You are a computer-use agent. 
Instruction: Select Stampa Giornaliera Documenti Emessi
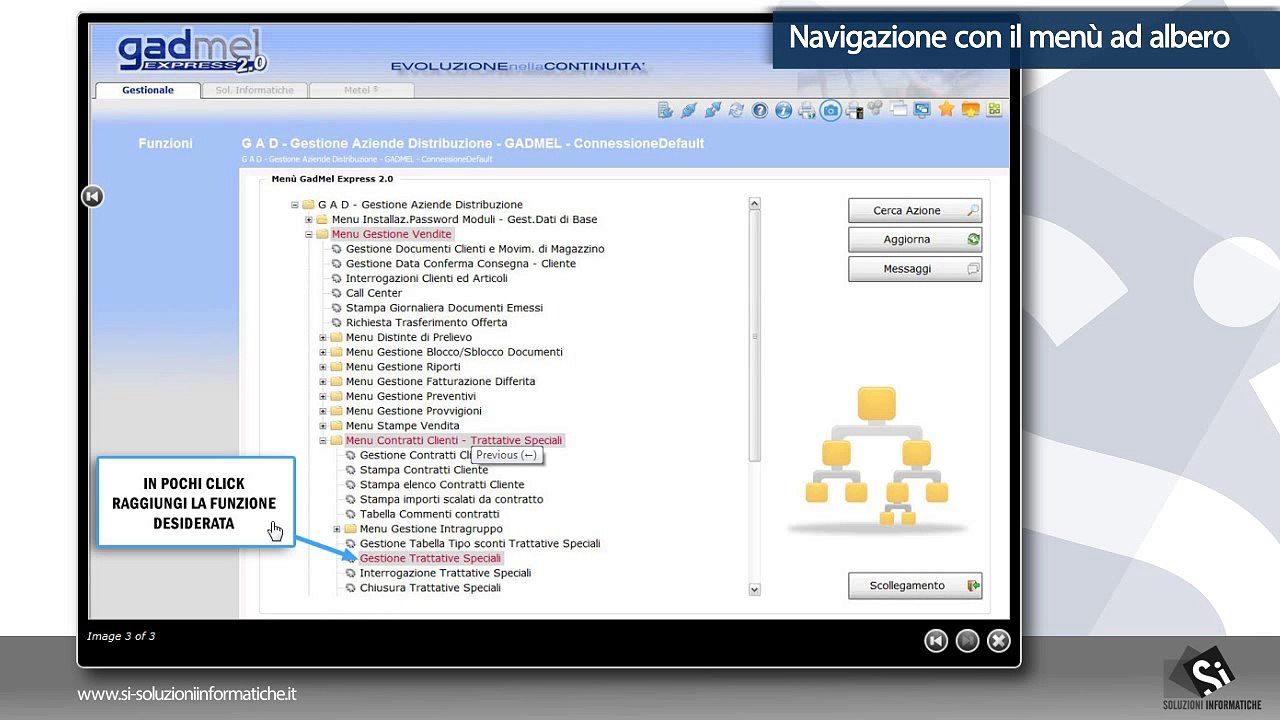point(444,308)
